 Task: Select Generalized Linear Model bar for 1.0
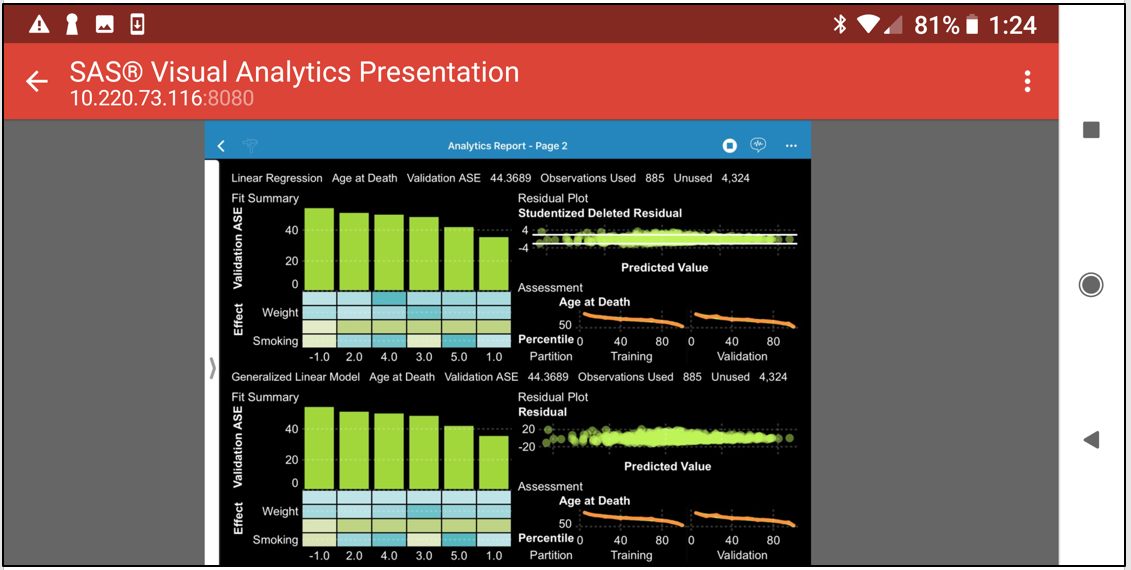pos(494,462)
